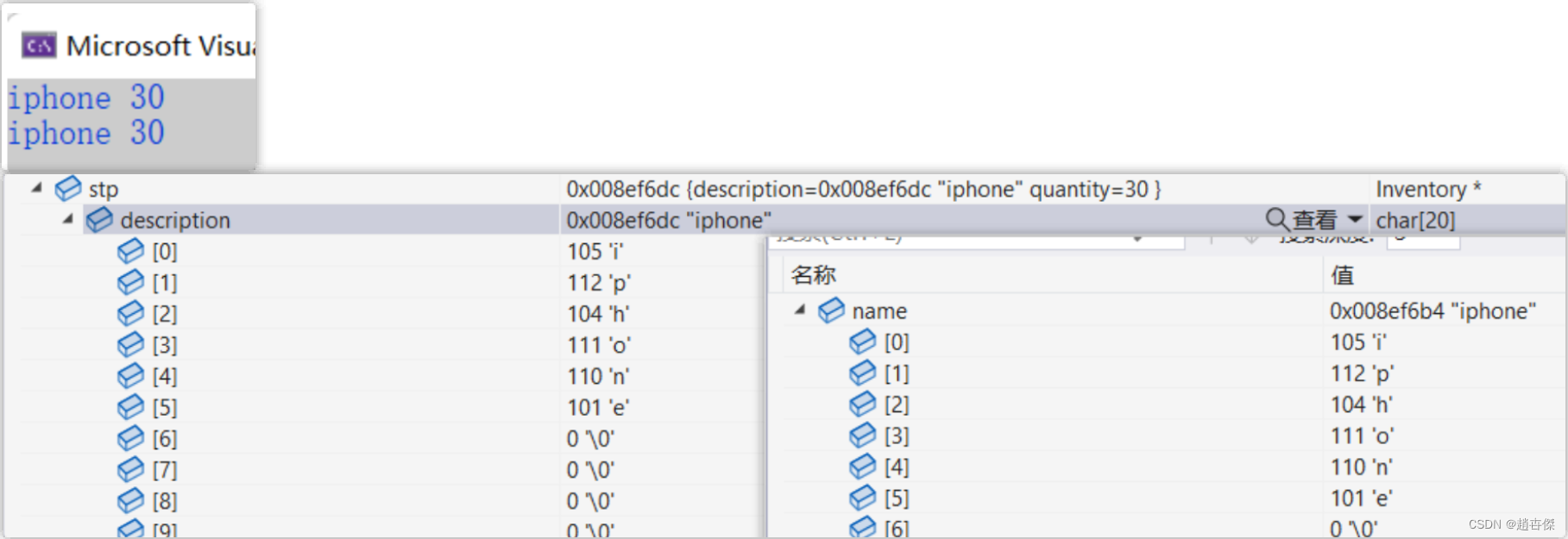Click the cube icon of description [2]
1568x539 pixels.
pos(130,313)
